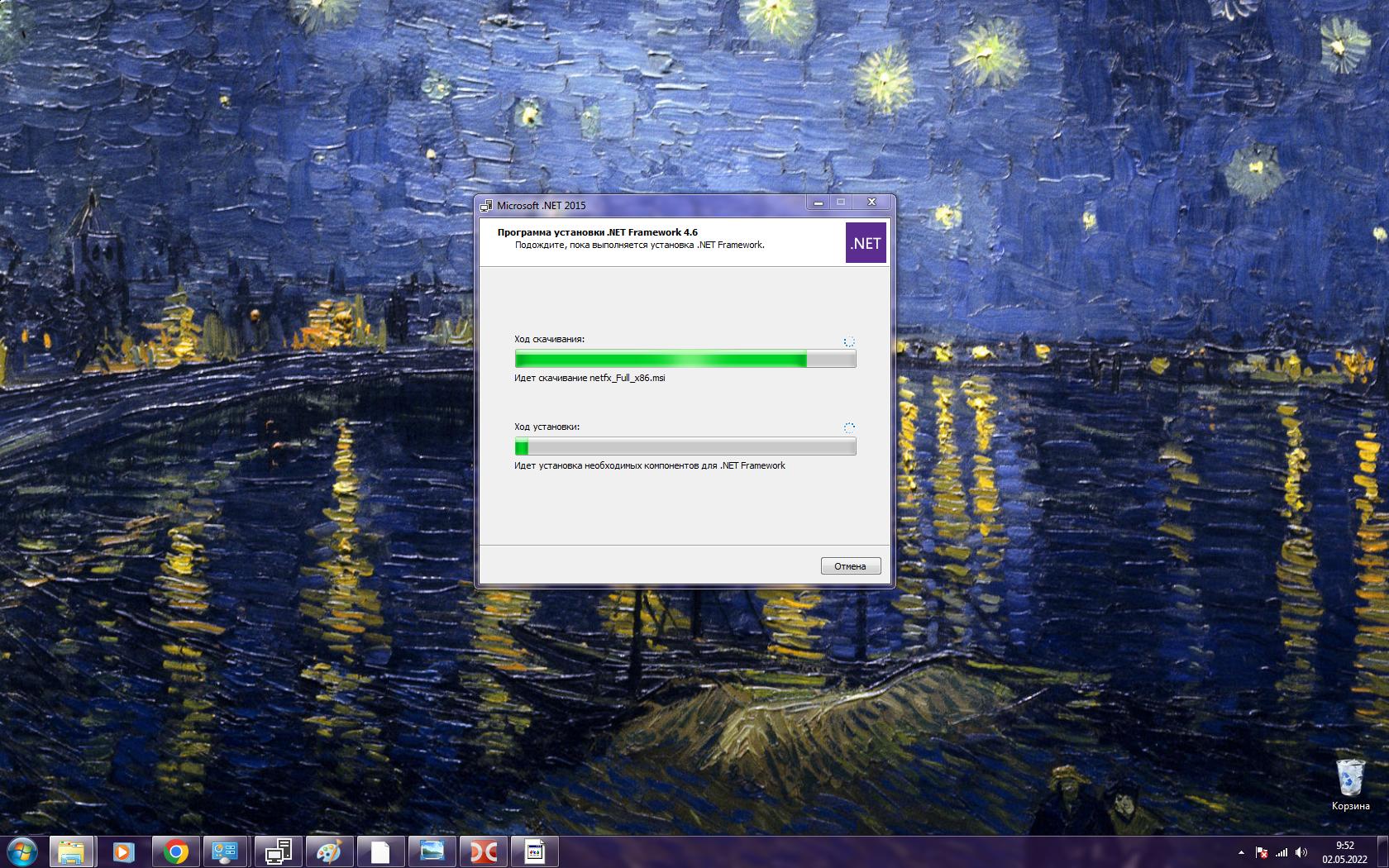The image size is (1389, 868).
Task: Open the Windows Start menu orb
Action: [x=21, y=851]
